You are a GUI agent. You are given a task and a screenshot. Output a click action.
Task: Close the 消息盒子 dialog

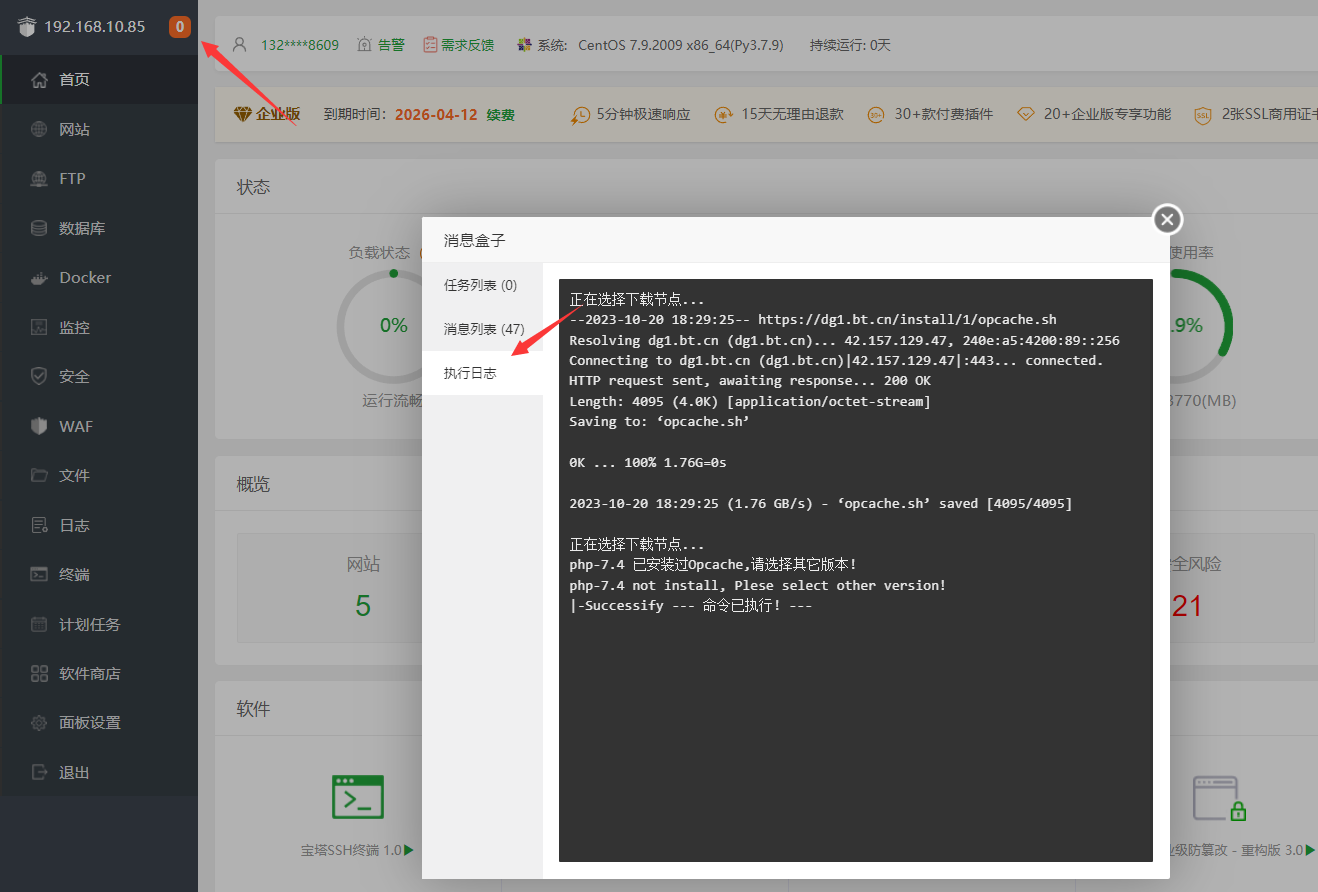click(x=1167, y=219)
